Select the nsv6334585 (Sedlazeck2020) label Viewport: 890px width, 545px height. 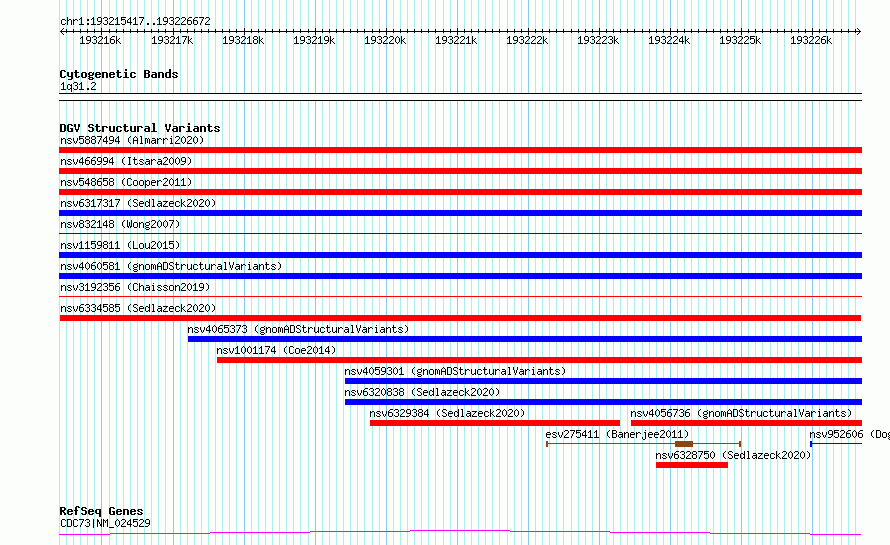pos(138,308)
